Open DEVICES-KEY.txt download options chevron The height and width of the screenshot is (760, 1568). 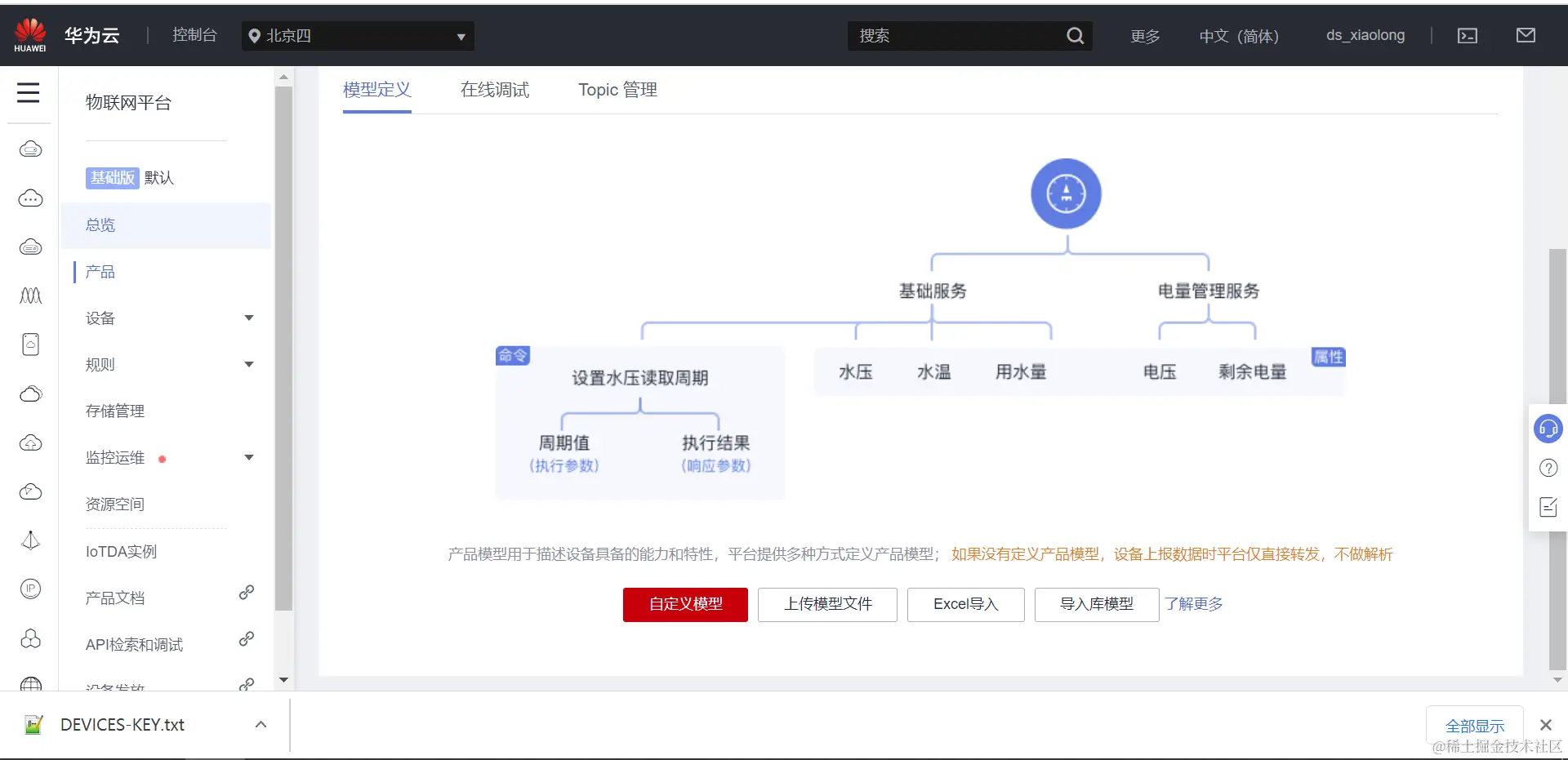(261, 724)
